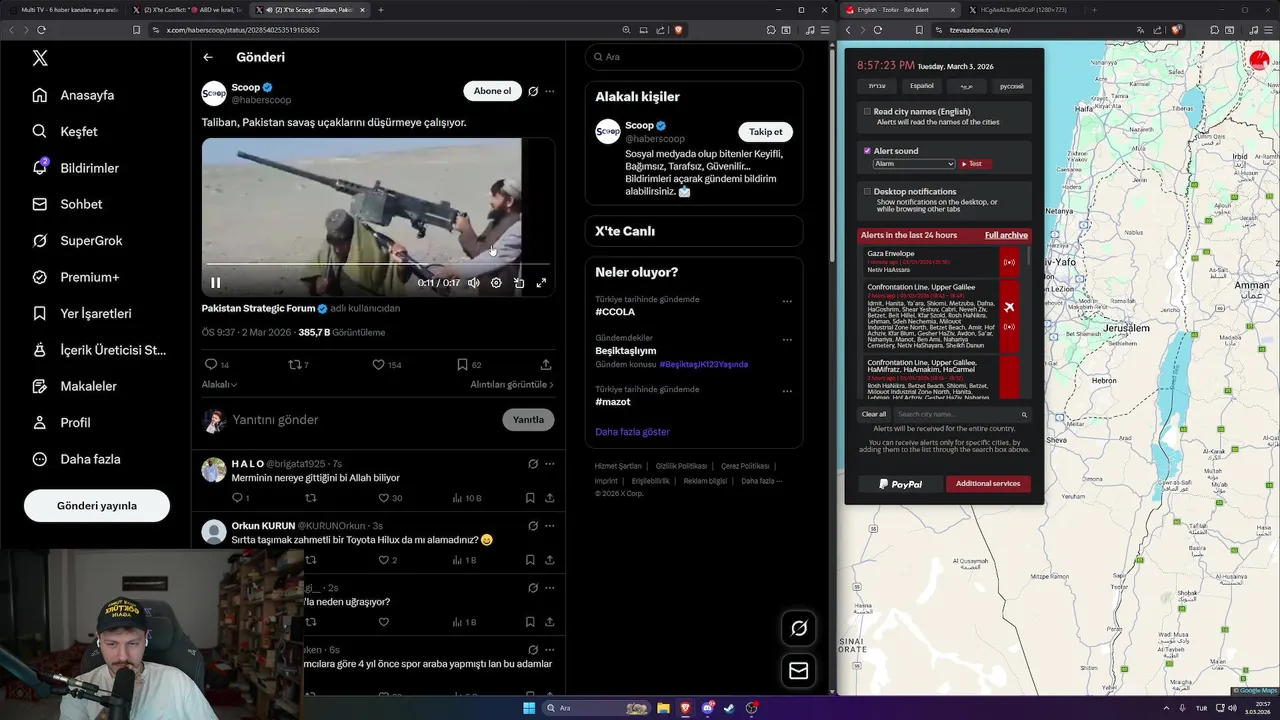Open Daha fazla menu in sidebar
This screenshot has height=720, width=1280.
[77, 459]
